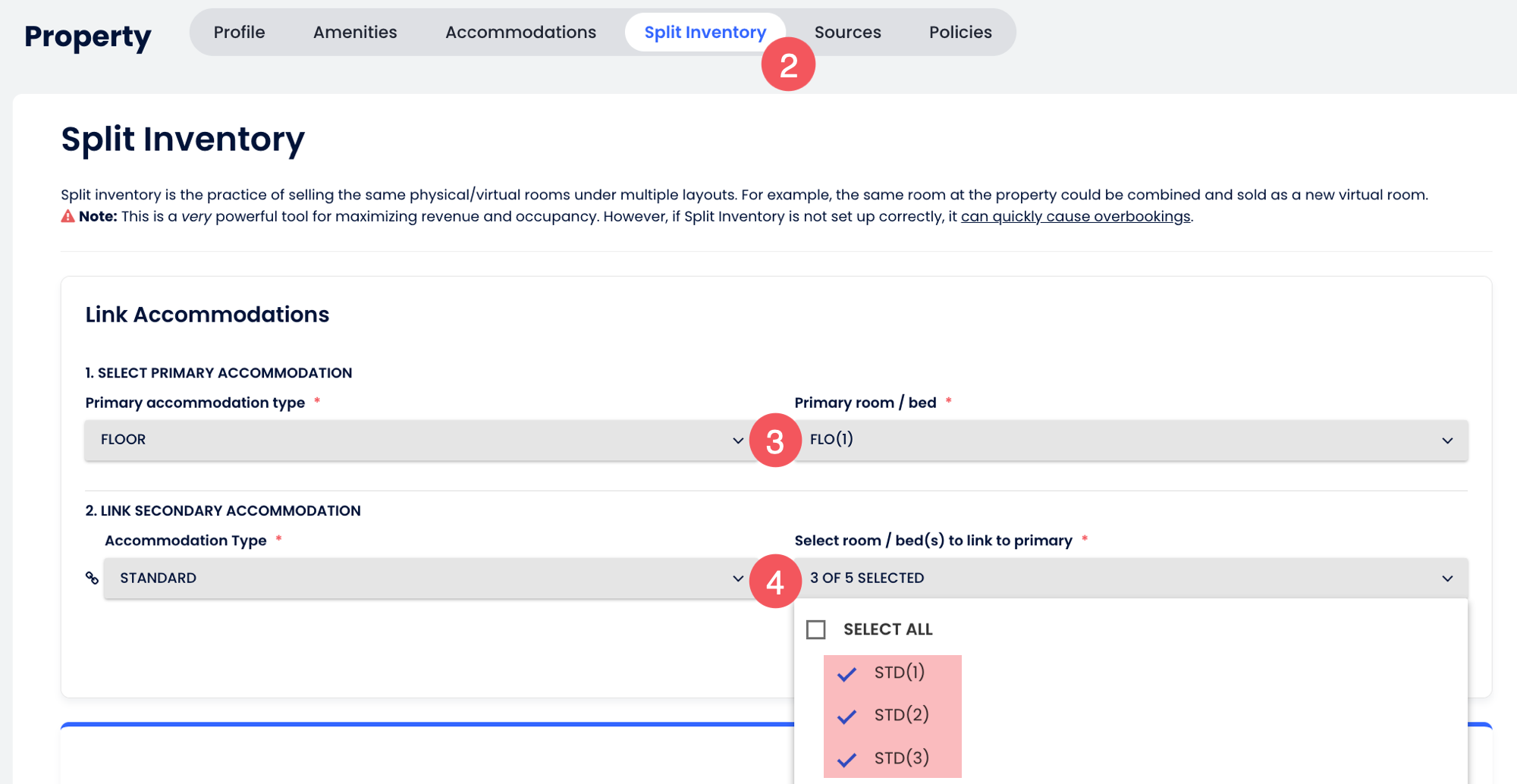Switch to the Profile tab

239,33
